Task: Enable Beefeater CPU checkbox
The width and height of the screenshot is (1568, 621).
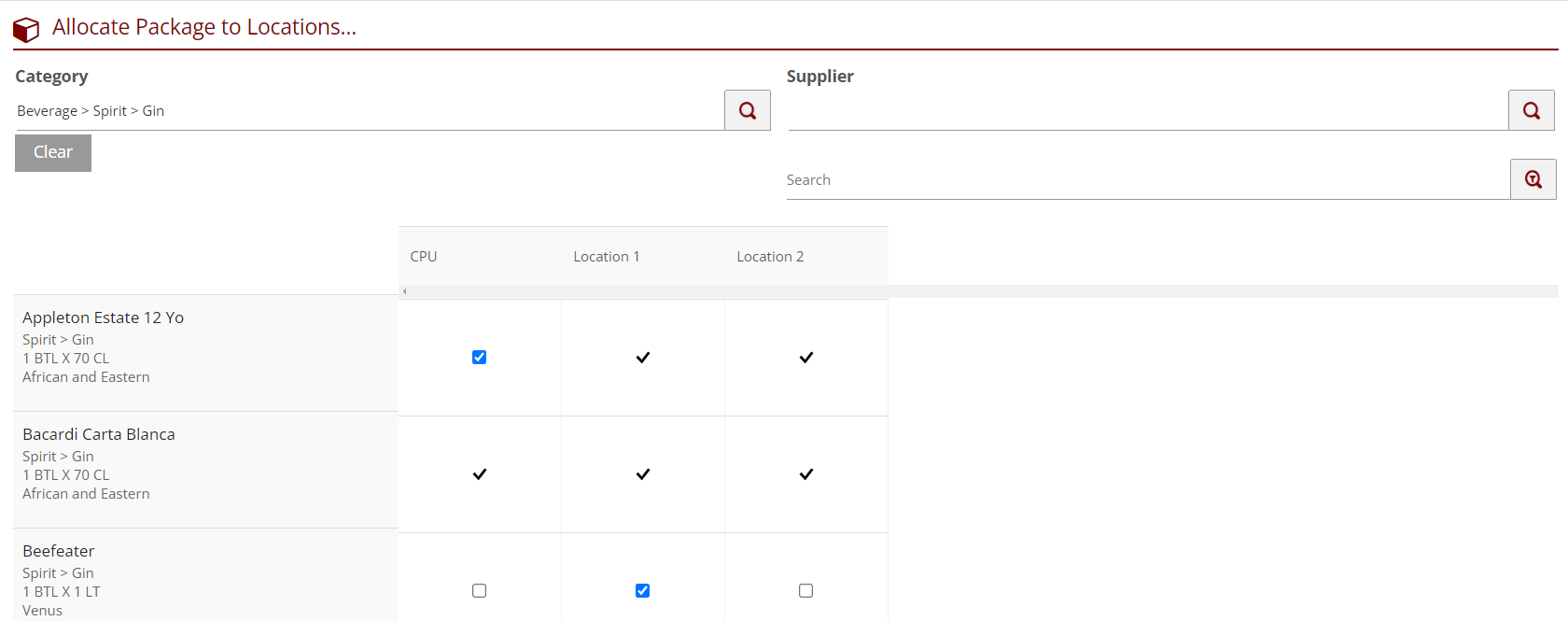Action: pos(480,591)
